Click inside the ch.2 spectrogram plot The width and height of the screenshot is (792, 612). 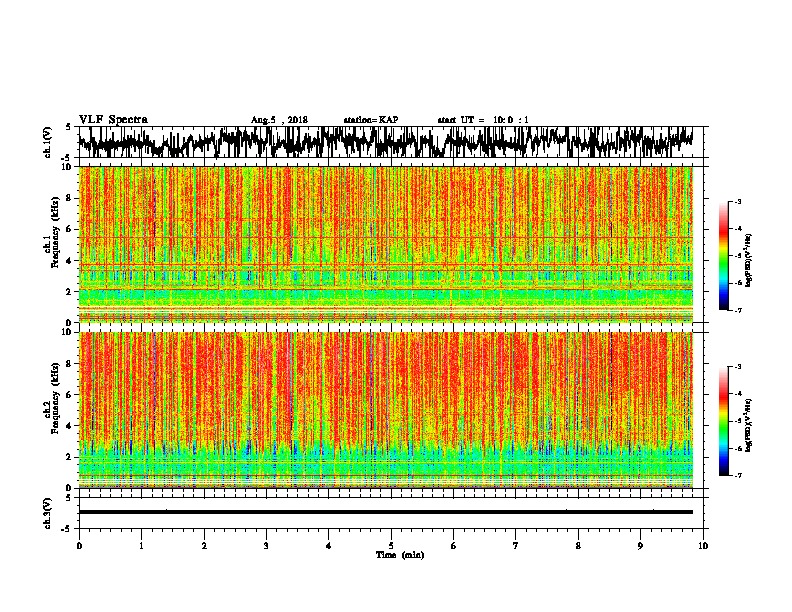[386, 410]
